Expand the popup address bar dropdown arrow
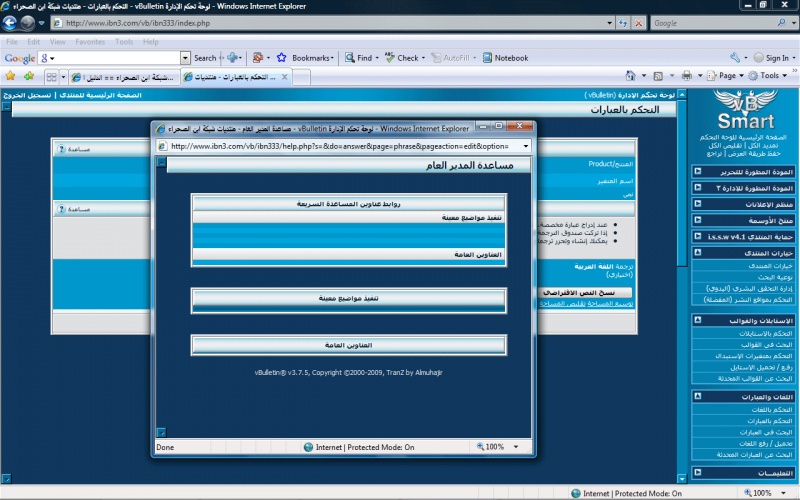Image resolution: width=800 pixels, height=500 pixels. coord(526,145)
